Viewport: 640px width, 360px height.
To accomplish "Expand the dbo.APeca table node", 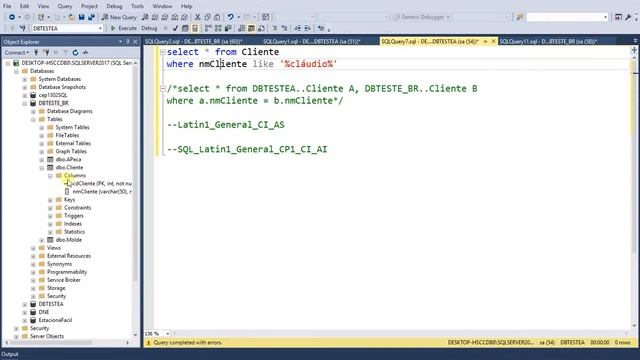I will point(42,160).
